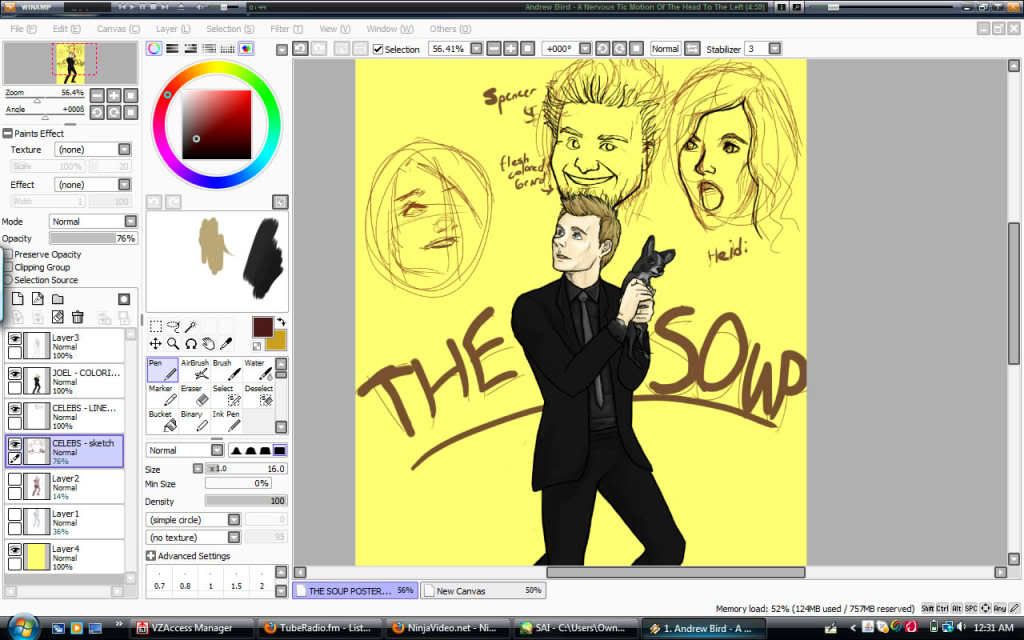Choose the Select brush tool
This screenshot has height=640, width=1024.
point(226,395)
